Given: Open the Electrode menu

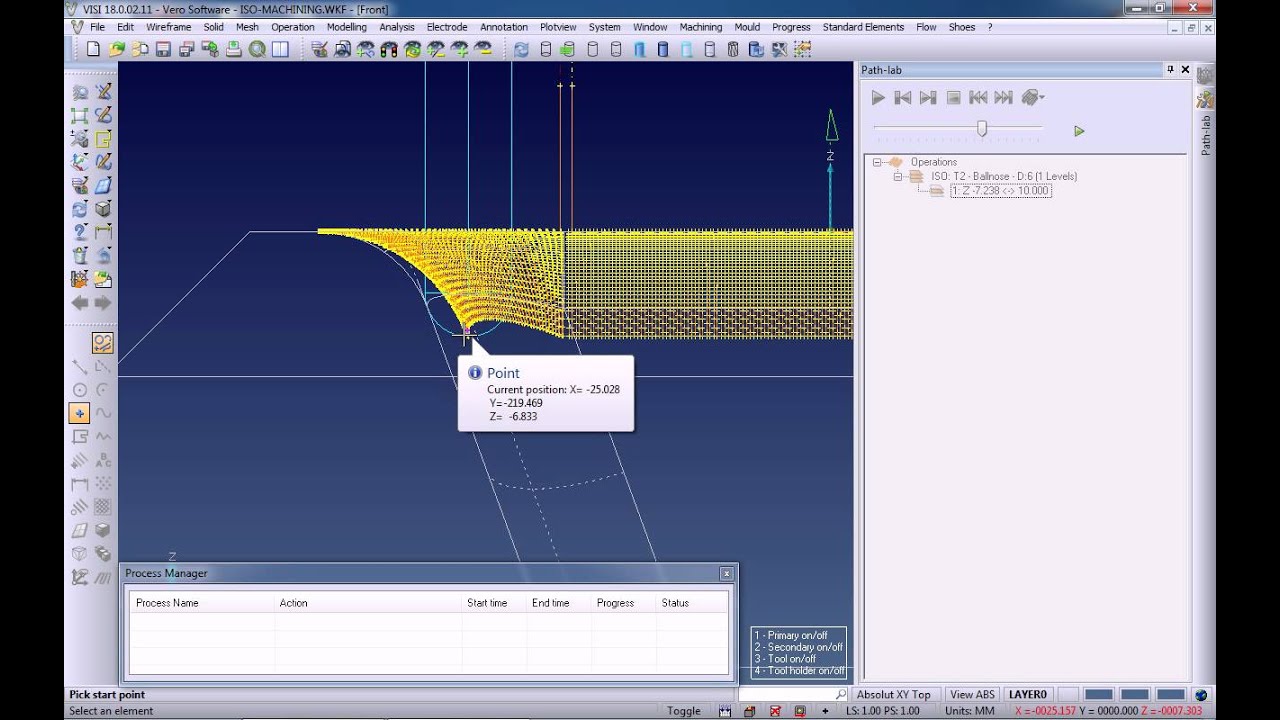Looking at the screenshot, I should (447, 27).
